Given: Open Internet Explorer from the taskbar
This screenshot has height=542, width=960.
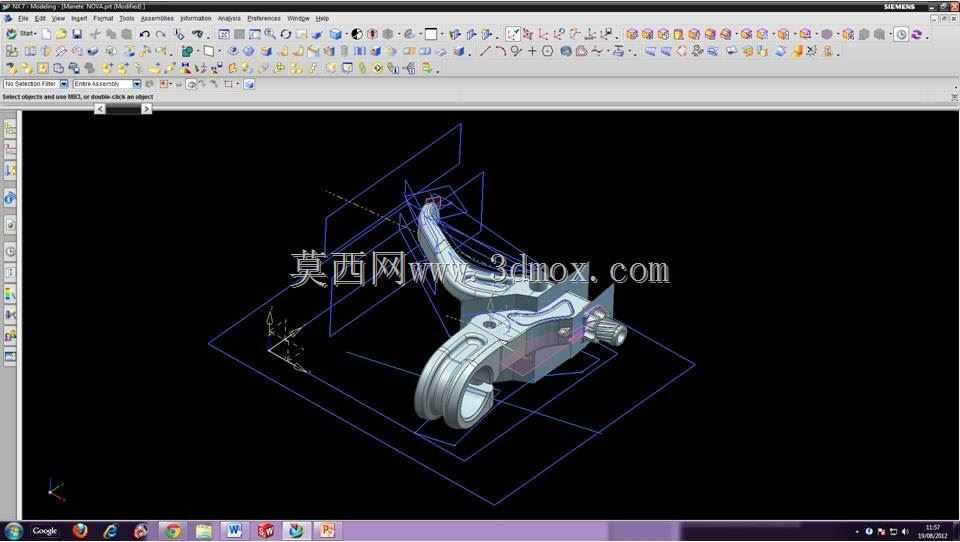Looking at the screenshot, I should (x=110, y=531).
